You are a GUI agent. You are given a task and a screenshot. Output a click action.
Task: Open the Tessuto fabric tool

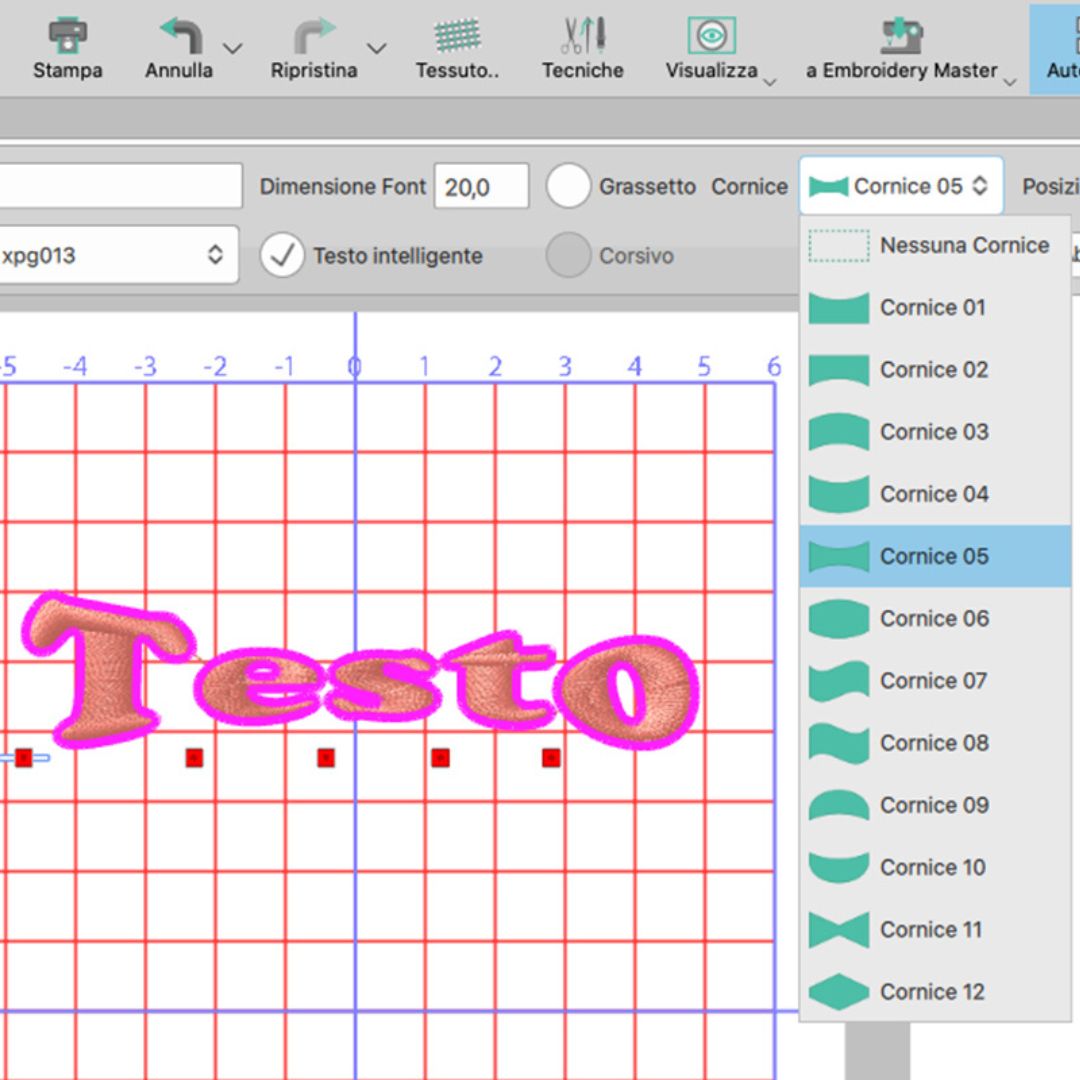pyautogui.click(x=457, y=37)
